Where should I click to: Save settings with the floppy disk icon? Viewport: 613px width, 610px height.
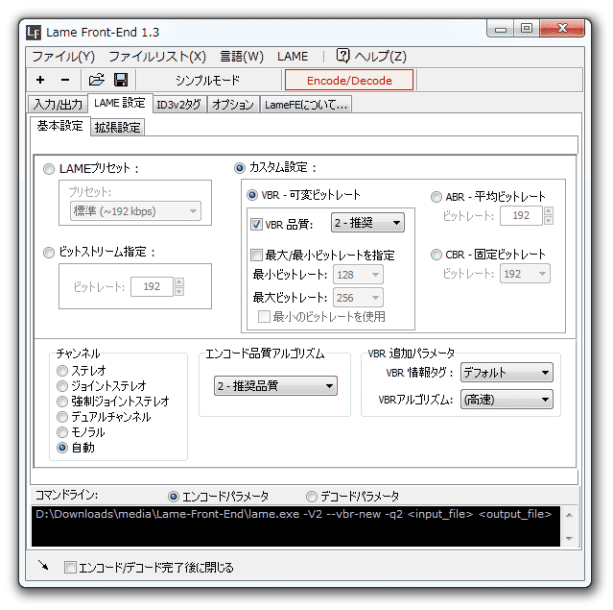(121, 80)
